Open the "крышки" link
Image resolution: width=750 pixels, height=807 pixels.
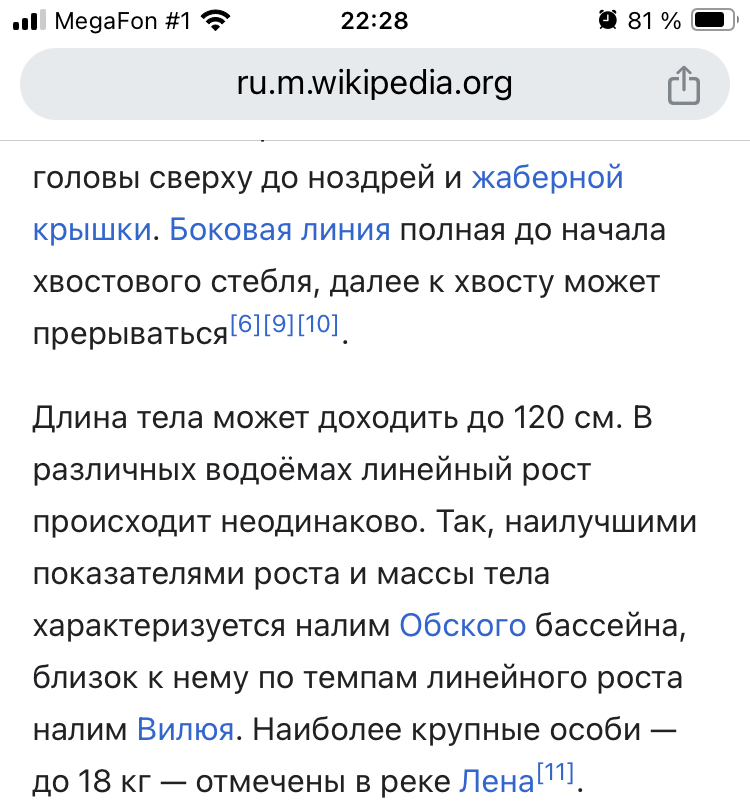point(92,230)
